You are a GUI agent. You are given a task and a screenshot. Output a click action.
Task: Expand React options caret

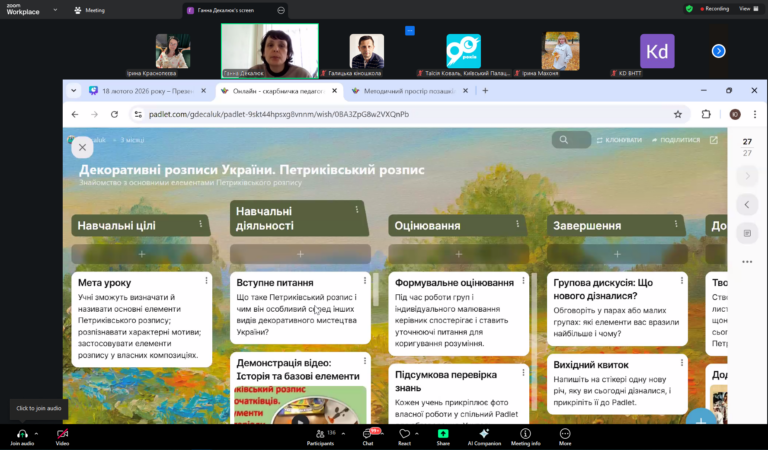tap(417, 434)
